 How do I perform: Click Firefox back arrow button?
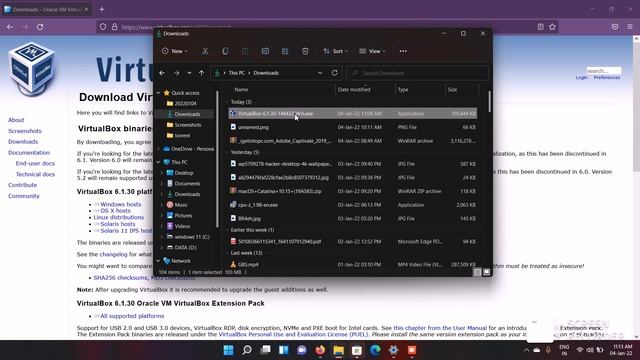[10, 27]
